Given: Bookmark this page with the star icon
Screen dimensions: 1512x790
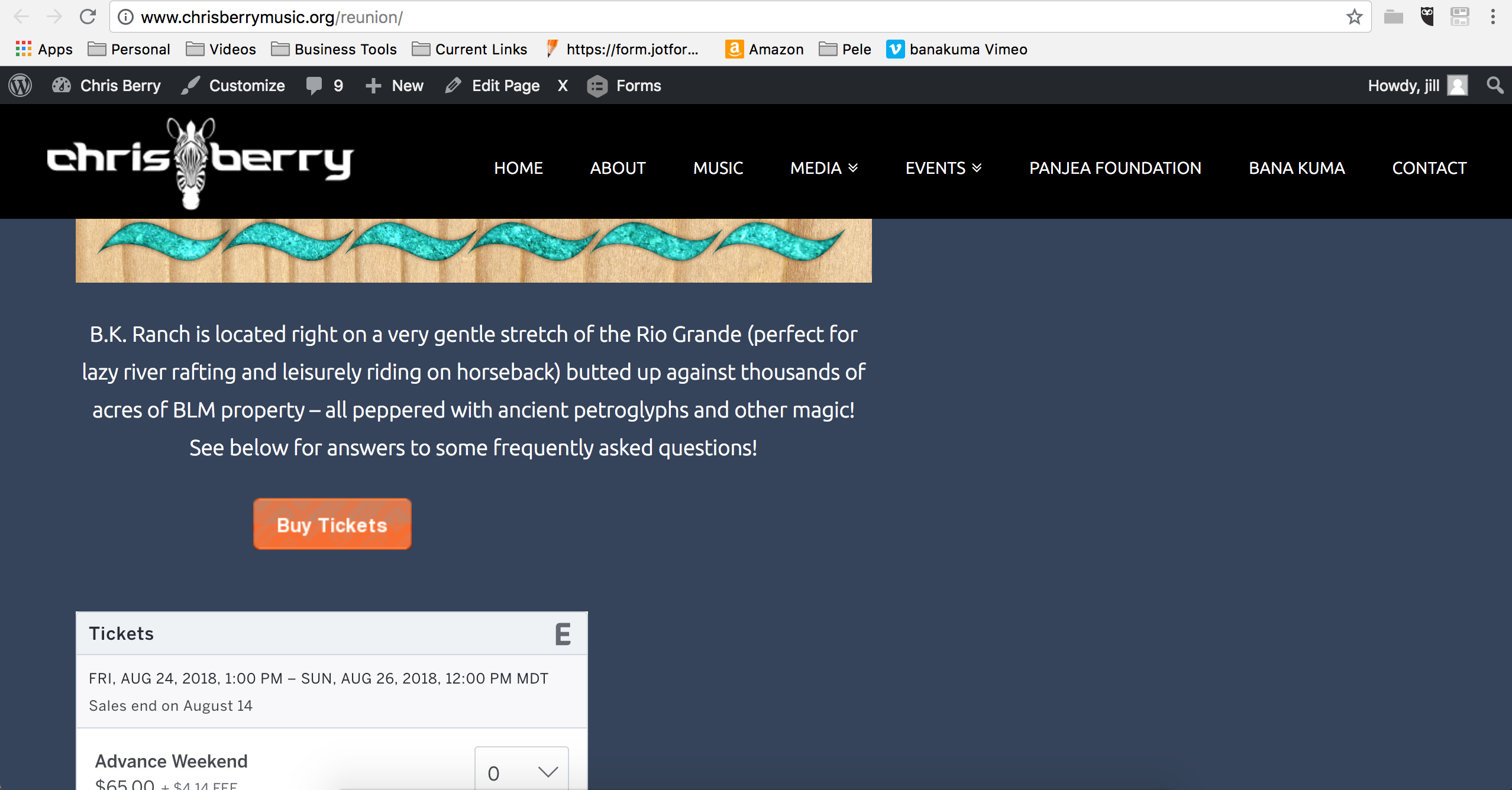Looking at the screenshot, I should click(x=1354, y=17).
